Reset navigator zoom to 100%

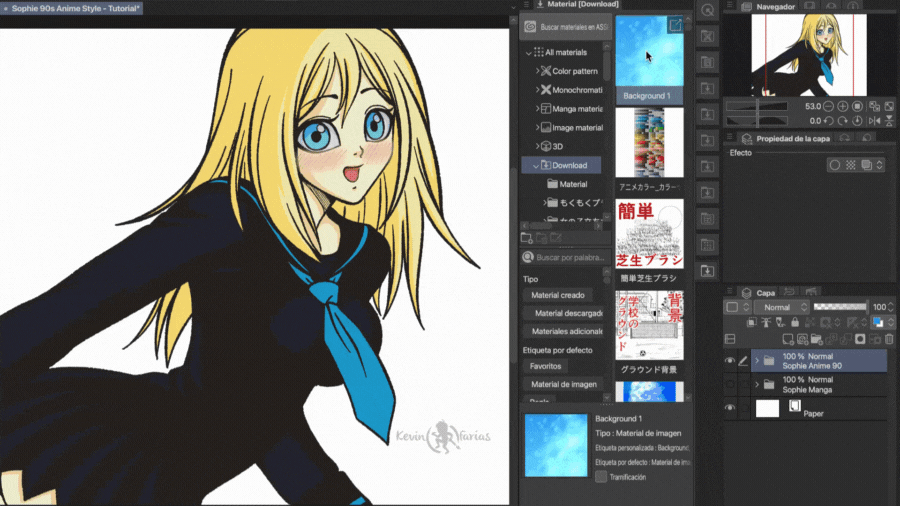click(x=858, y=106)
